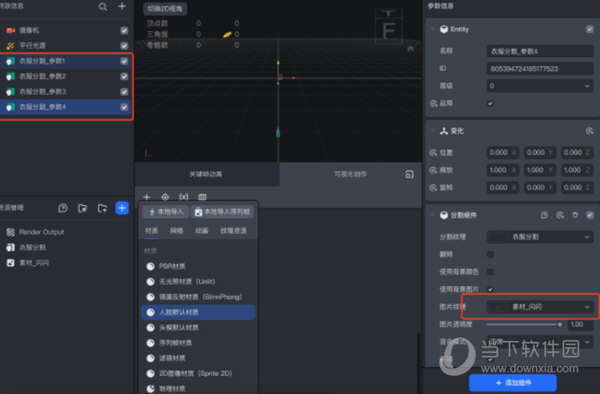
Task: Click the target icon in the animation toolbar
Action: click(165, 197)
